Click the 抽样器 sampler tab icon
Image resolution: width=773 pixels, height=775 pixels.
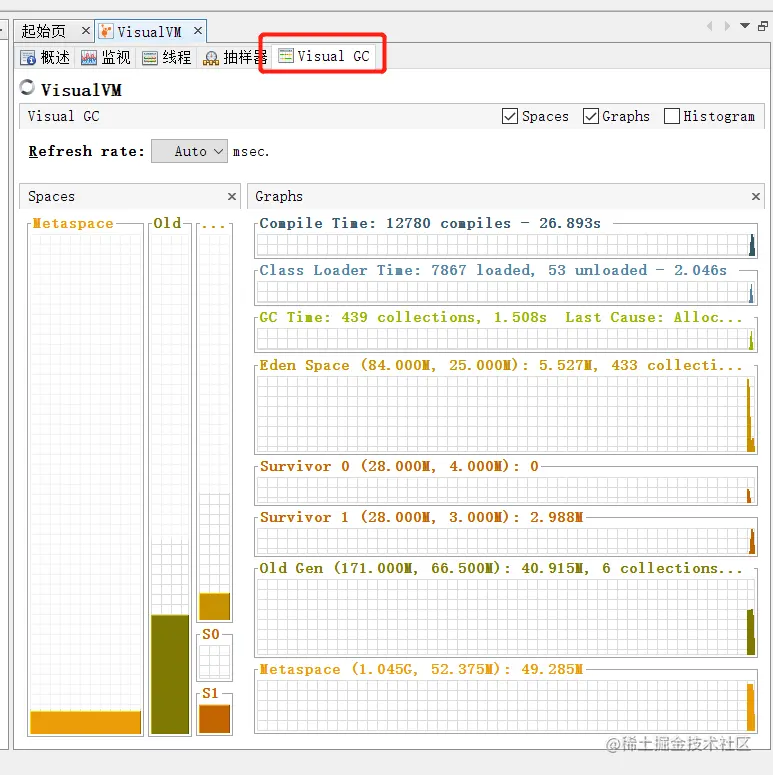point(211,58)
